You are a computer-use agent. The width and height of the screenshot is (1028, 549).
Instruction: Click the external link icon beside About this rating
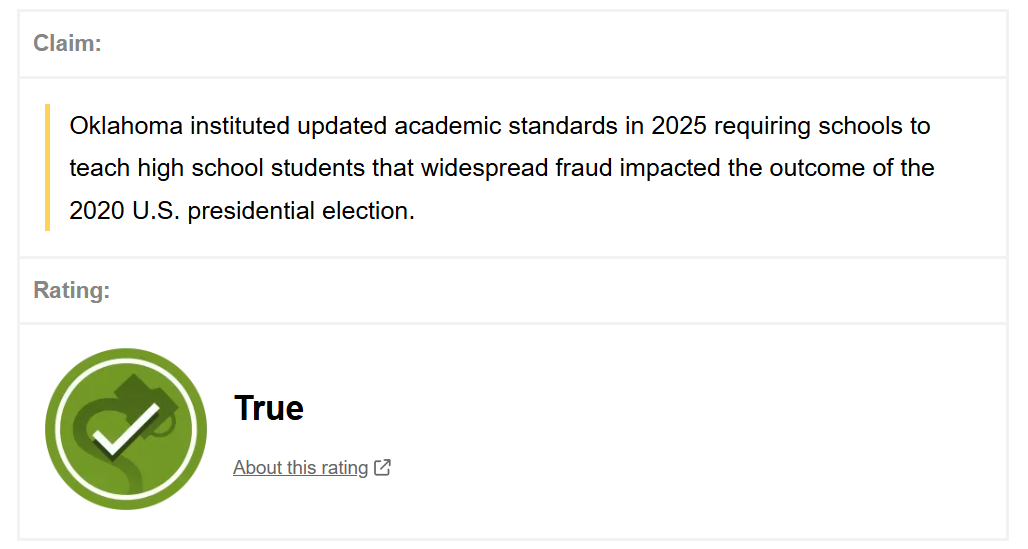(x=382, y=467)
